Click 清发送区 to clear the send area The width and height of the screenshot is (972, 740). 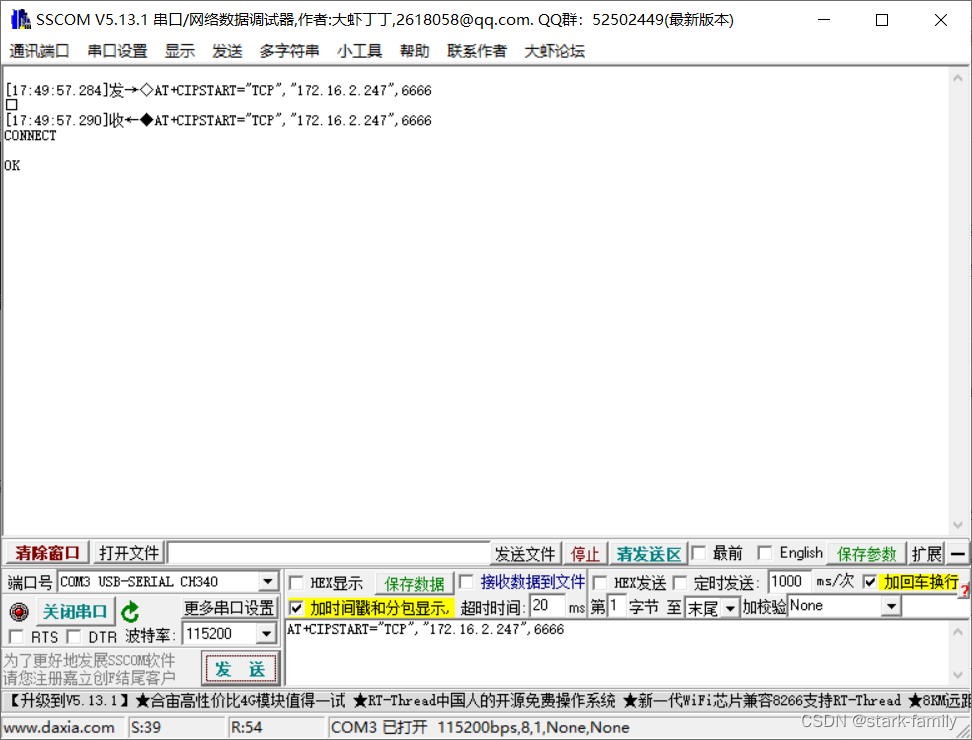[x=648, y=554]
